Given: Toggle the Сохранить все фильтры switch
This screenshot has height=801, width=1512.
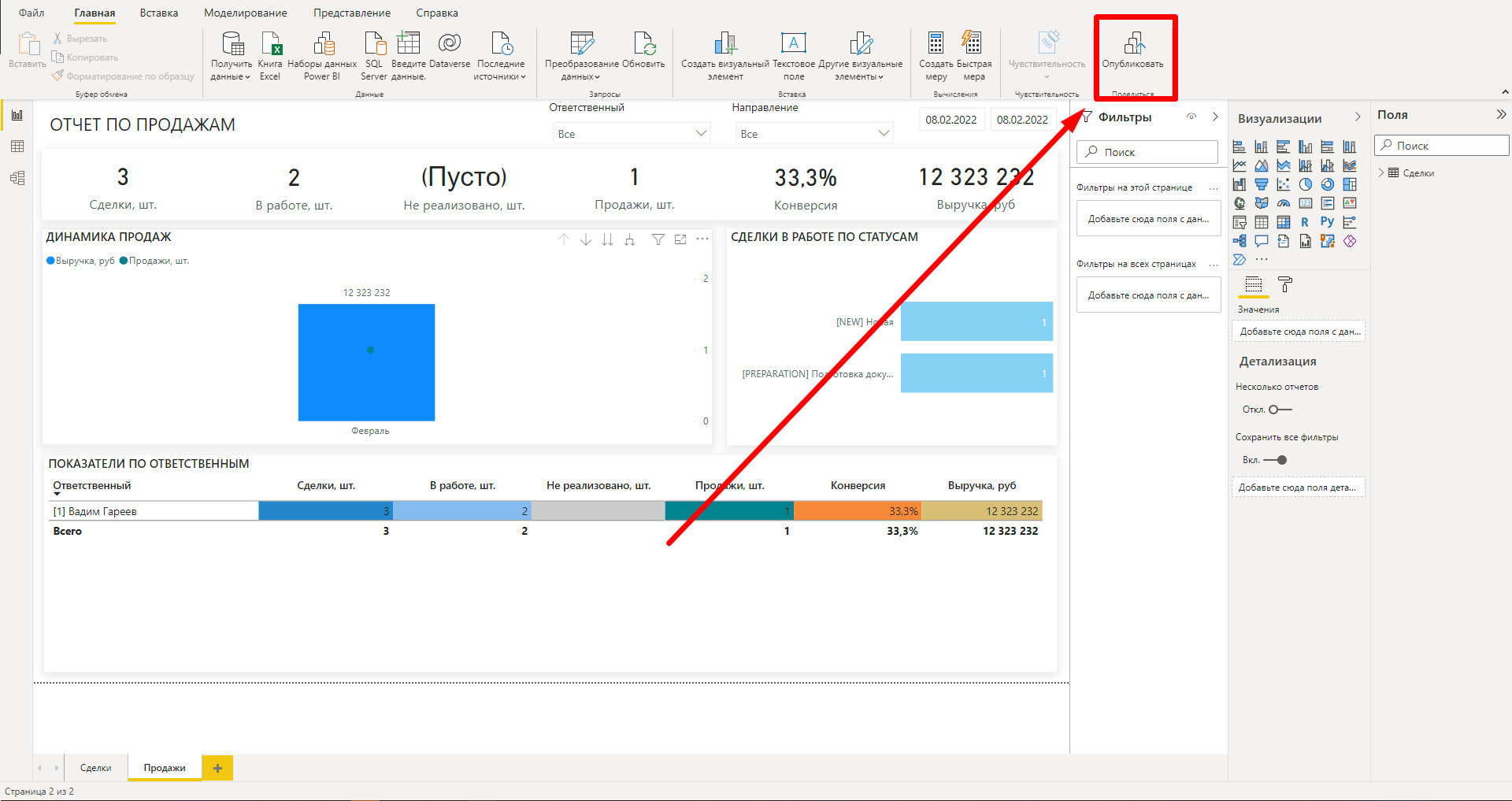Looking at the screenshot, I should click(1276, 460).
